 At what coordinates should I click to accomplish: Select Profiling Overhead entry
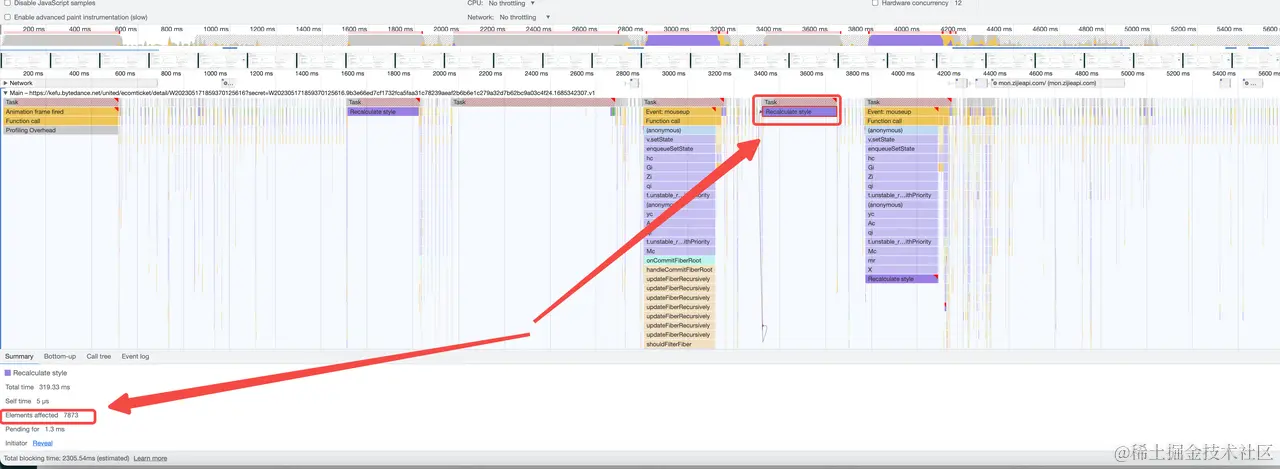click(x=60, y=130)
